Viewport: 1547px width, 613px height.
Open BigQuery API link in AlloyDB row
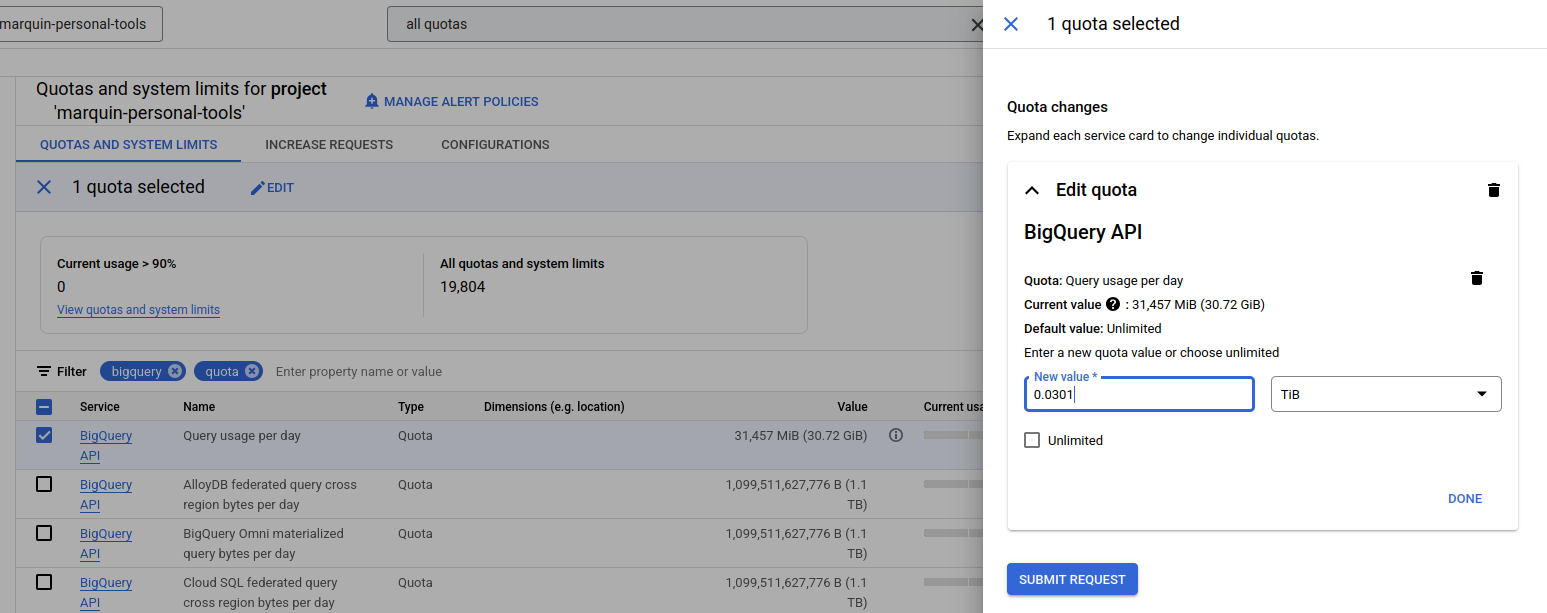[x=105, y=495]
